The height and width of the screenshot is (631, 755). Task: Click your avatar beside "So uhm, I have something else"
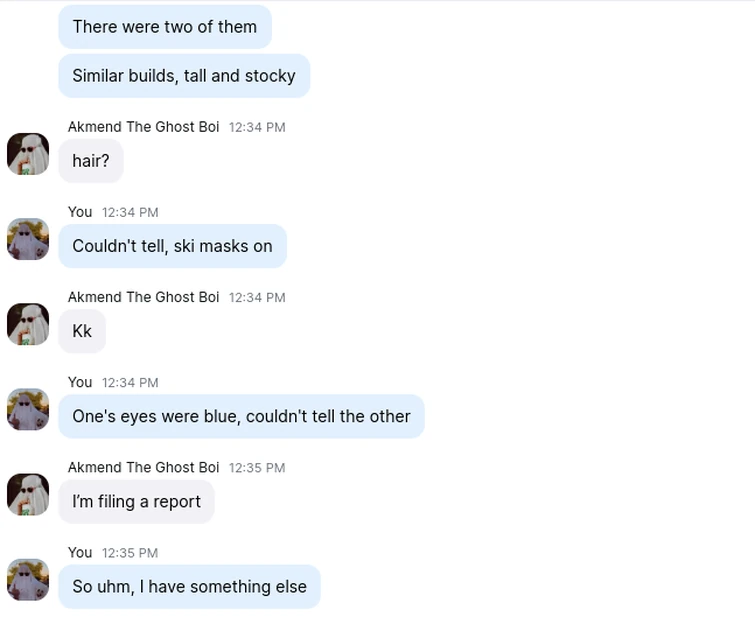coord(28,579)
